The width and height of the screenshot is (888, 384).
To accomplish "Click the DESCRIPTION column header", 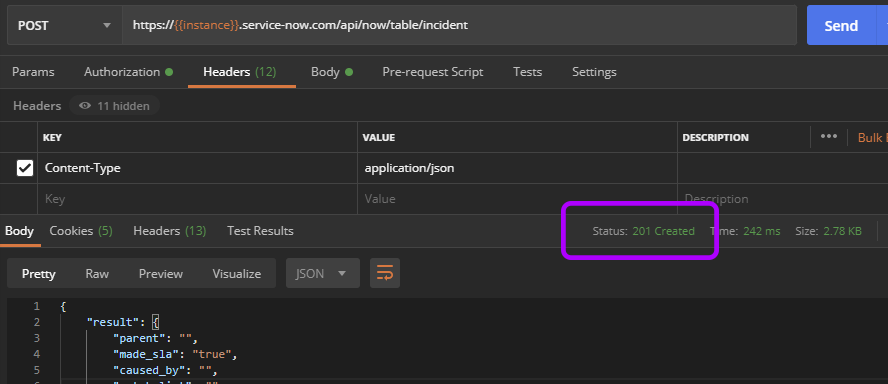I will [x=715, y=138].
